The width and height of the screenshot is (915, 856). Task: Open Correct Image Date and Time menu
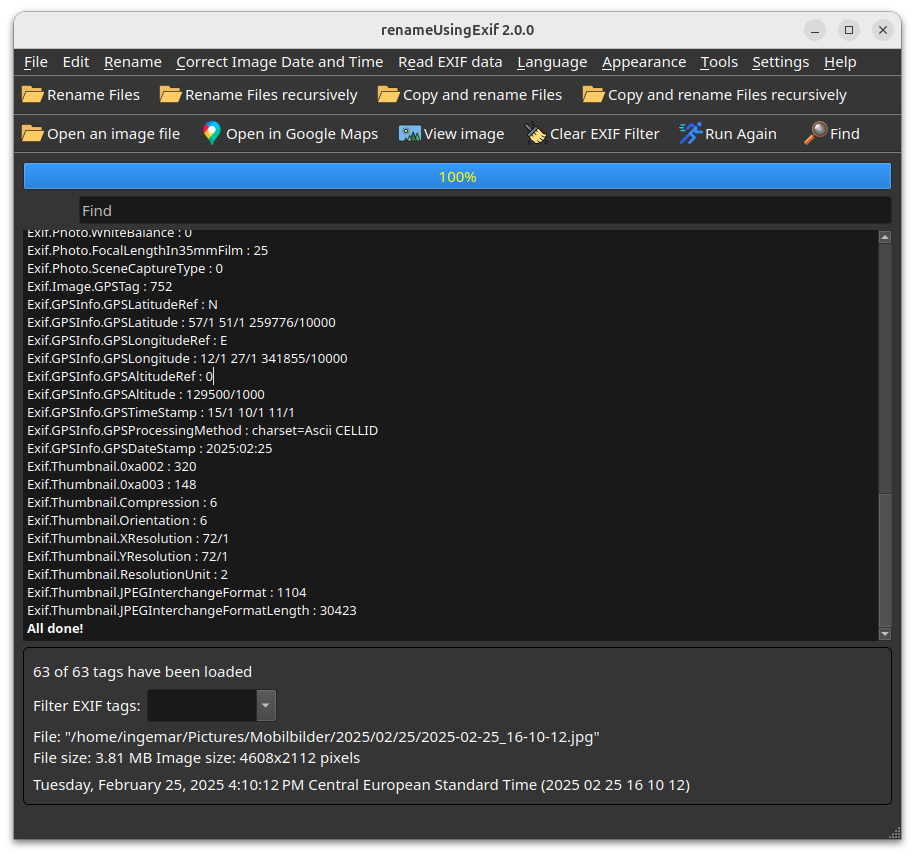tap(280, 62)
